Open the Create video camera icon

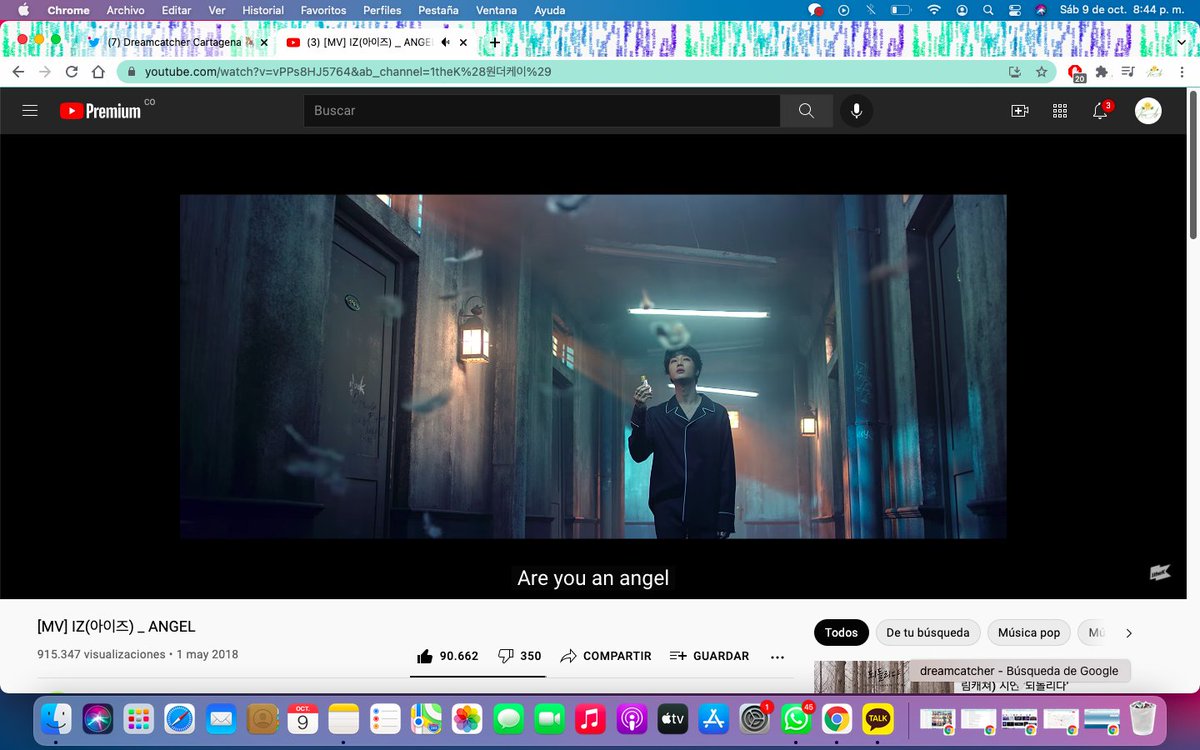click(1019, 111)
